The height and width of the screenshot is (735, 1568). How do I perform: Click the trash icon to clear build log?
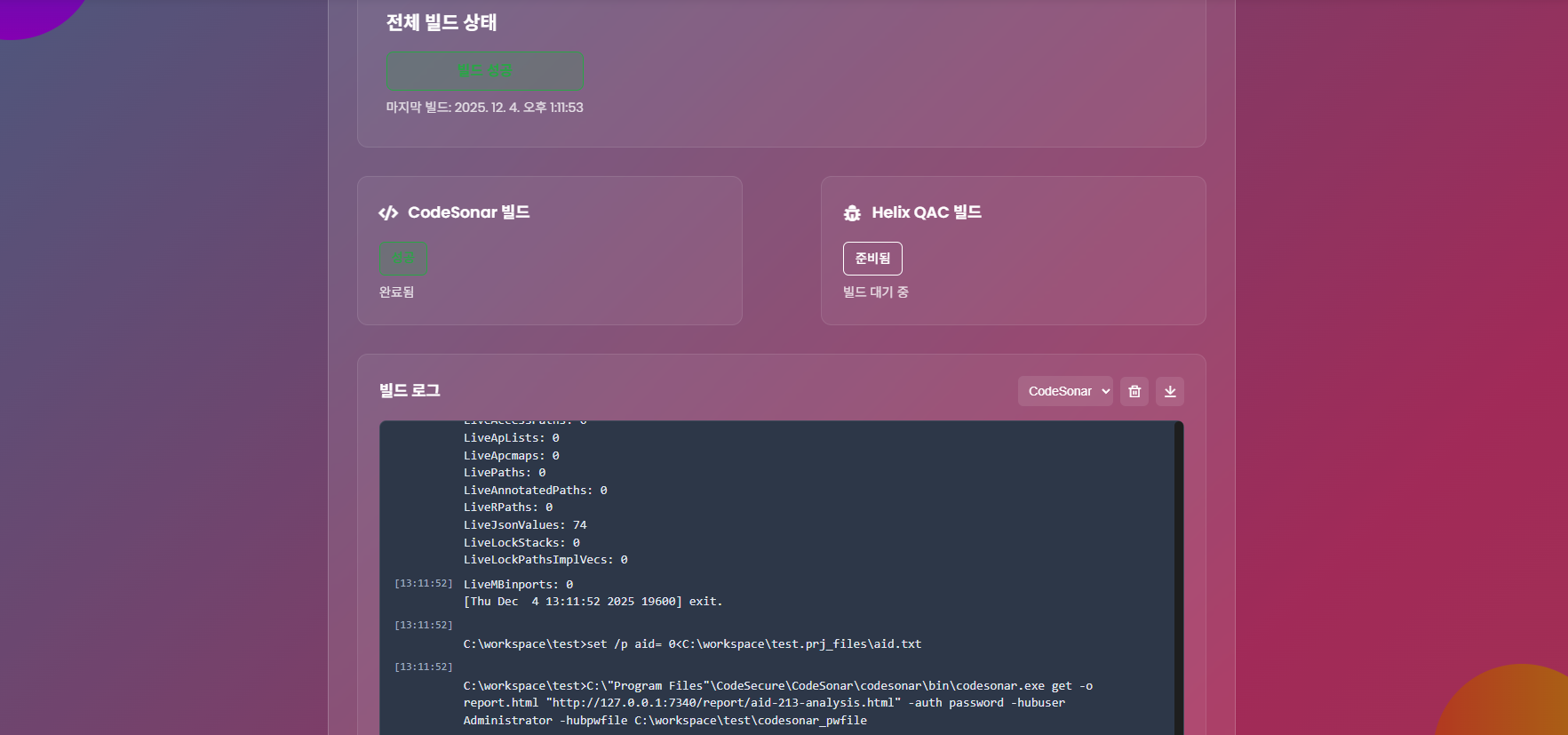(1134, 391)
